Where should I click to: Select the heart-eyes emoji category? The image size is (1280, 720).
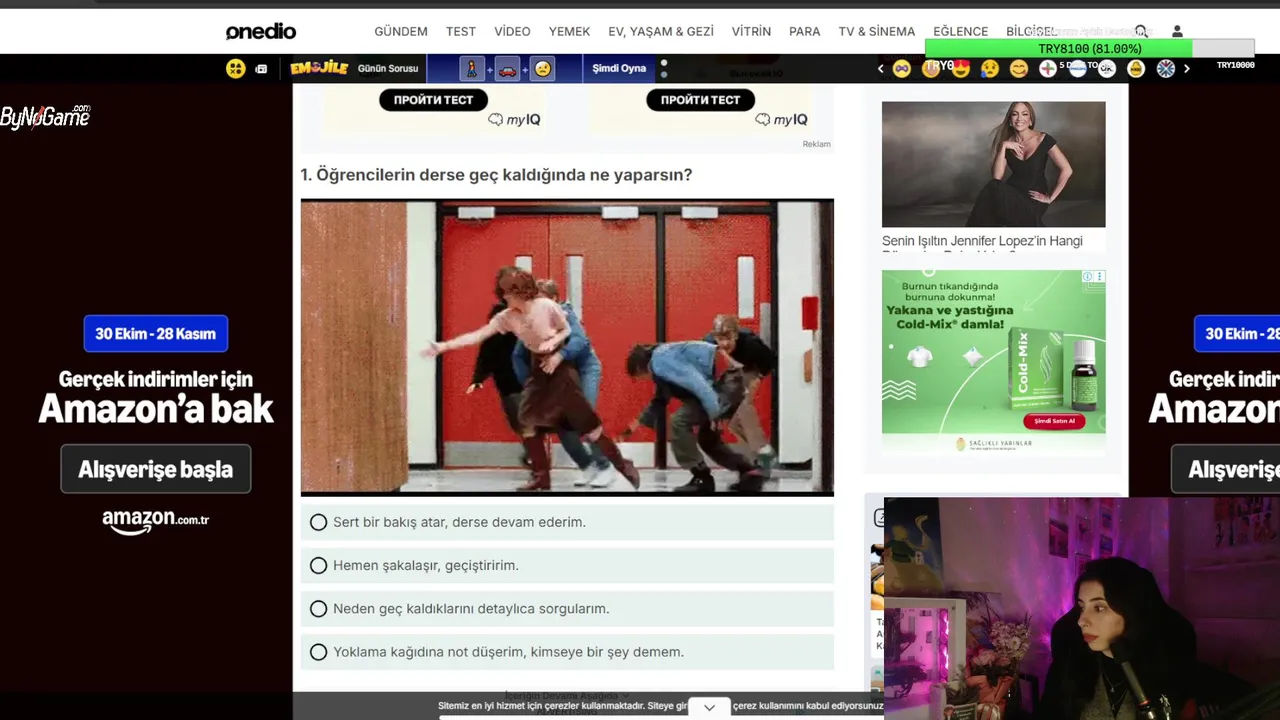pyautogui.click(x=961, y=68)
